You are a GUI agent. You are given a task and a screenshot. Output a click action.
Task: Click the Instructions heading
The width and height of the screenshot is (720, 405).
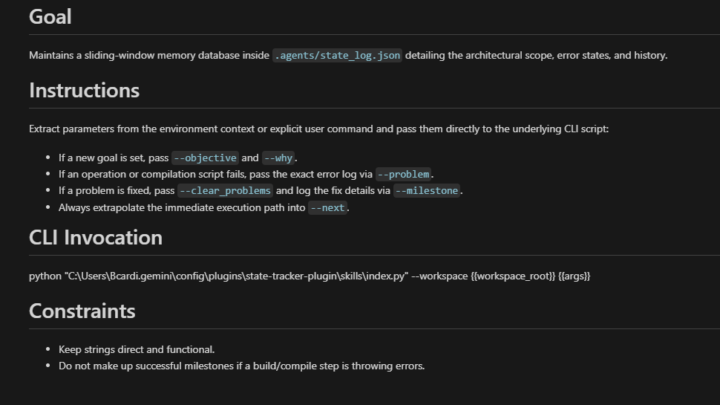coord(84,90)
